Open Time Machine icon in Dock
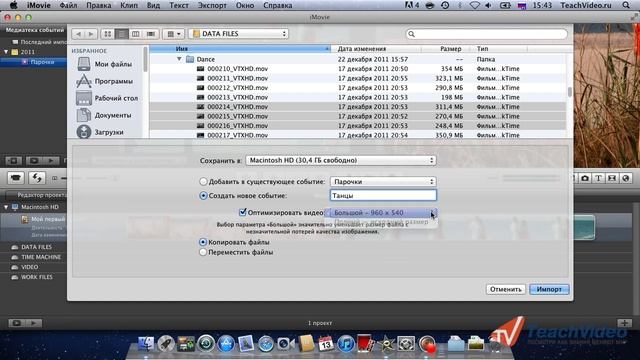Image resolution: width=640 pixels, height=360 pixels. (x=206, y=344)
